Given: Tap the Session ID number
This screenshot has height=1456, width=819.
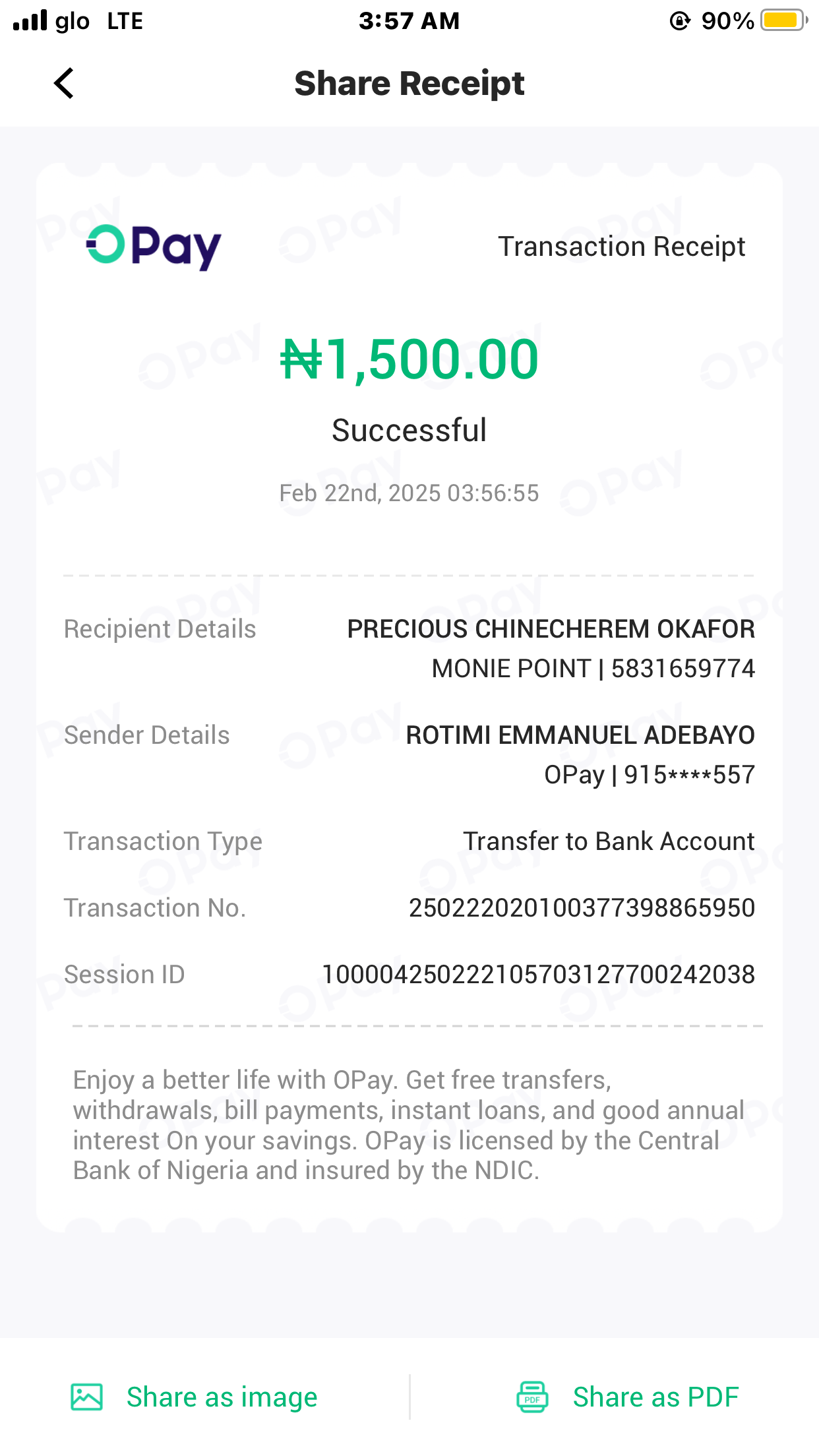Looking at the screenshot, I should [x=537, y=975].
